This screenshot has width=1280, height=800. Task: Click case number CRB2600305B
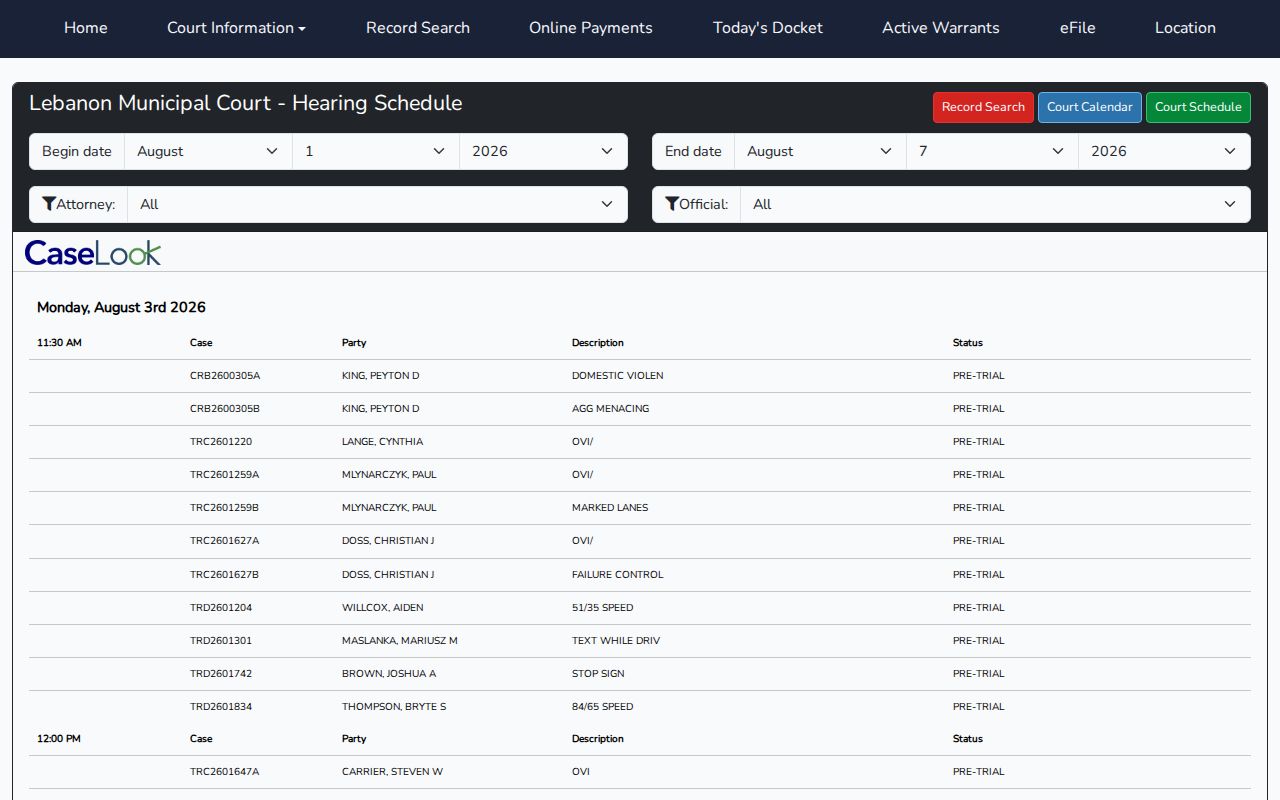tap(225, 409)
